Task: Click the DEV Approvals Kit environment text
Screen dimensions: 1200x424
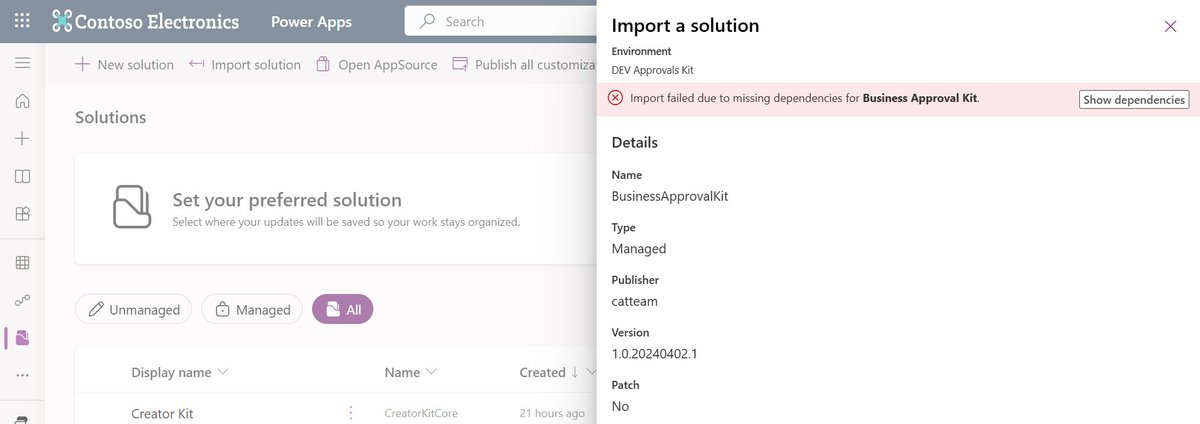Action: point(652,70)
